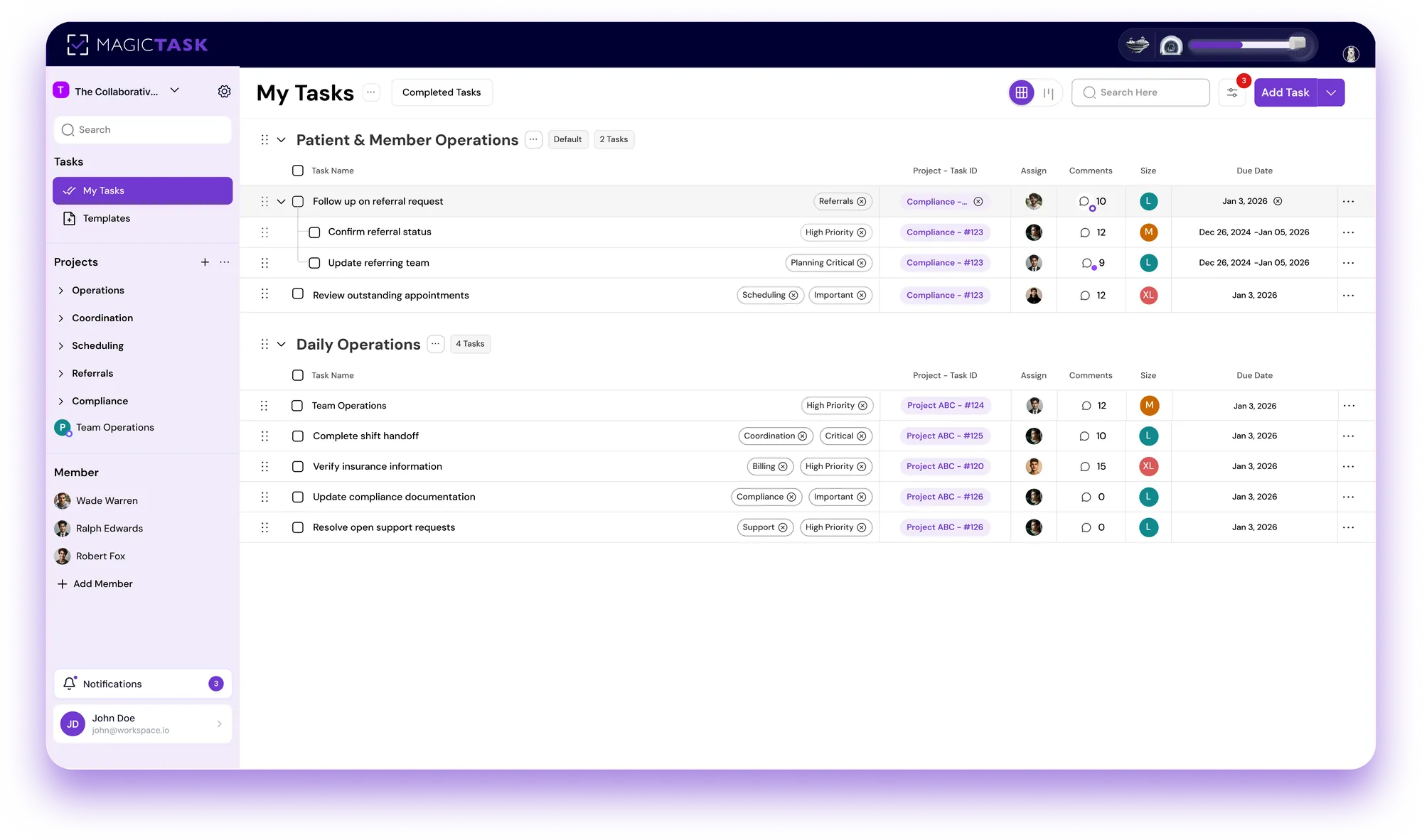
Task: Tick Update referring team checkbox
Action: click(x=314, y=263)
